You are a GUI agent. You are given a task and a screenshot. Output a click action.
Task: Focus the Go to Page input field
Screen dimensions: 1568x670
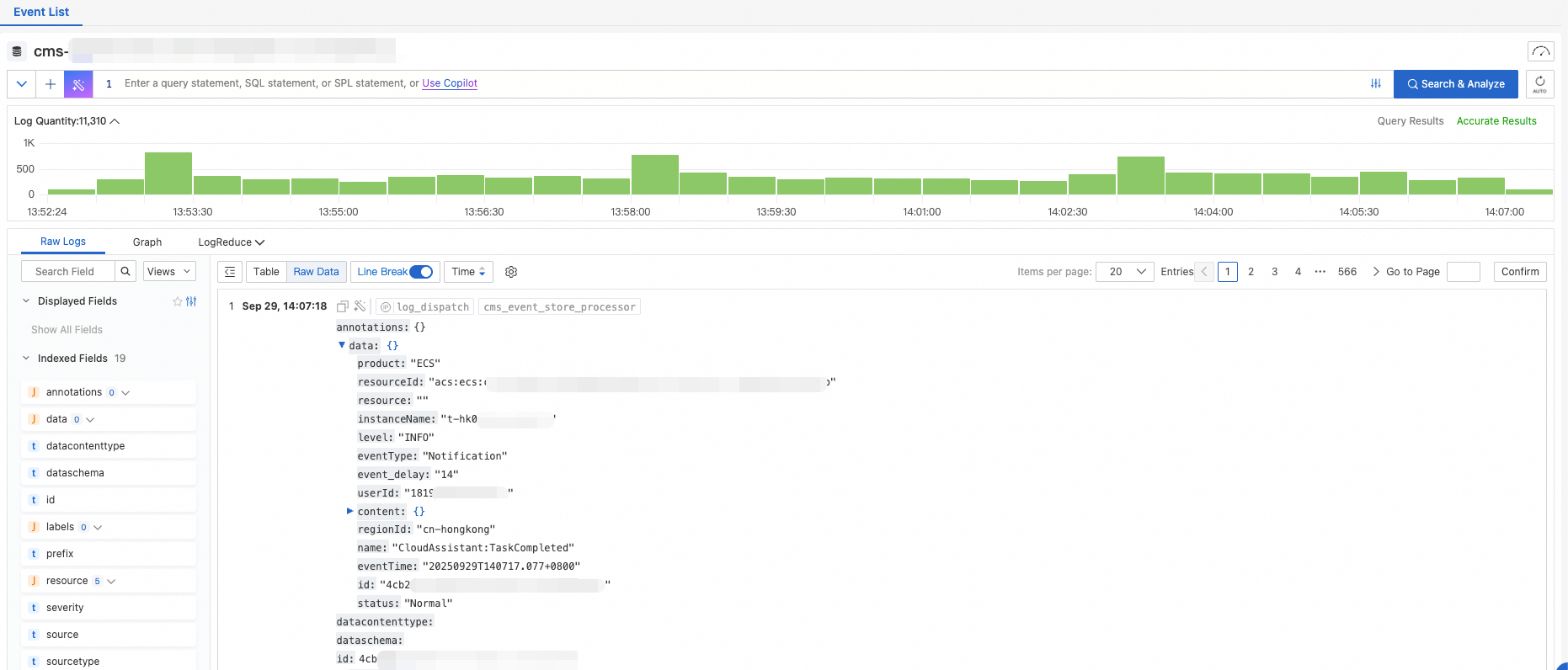pos(1464,272)
